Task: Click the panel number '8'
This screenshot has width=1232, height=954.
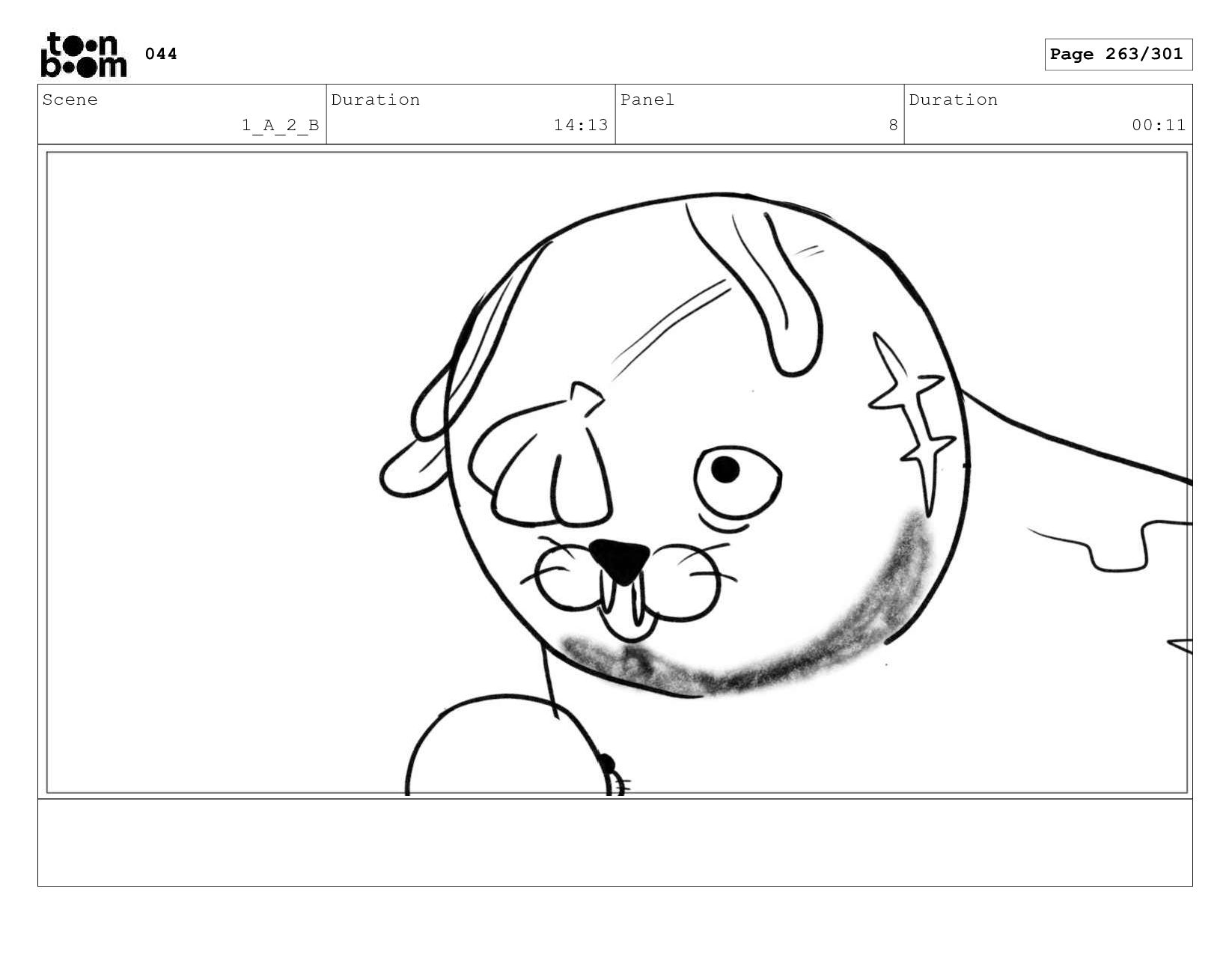Action: coord(892,125)
